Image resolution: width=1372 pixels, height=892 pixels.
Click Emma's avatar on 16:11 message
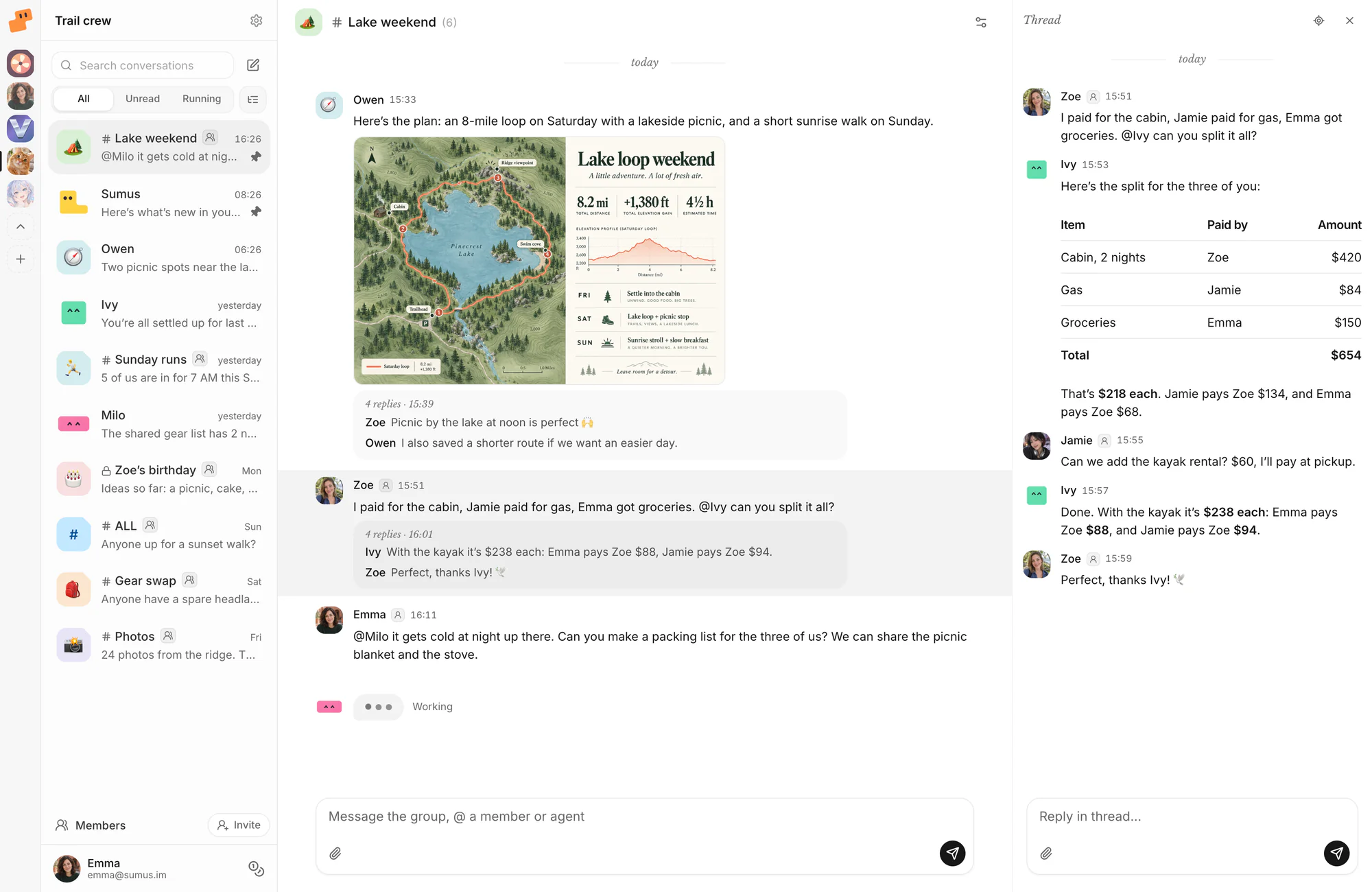(329, 620)
